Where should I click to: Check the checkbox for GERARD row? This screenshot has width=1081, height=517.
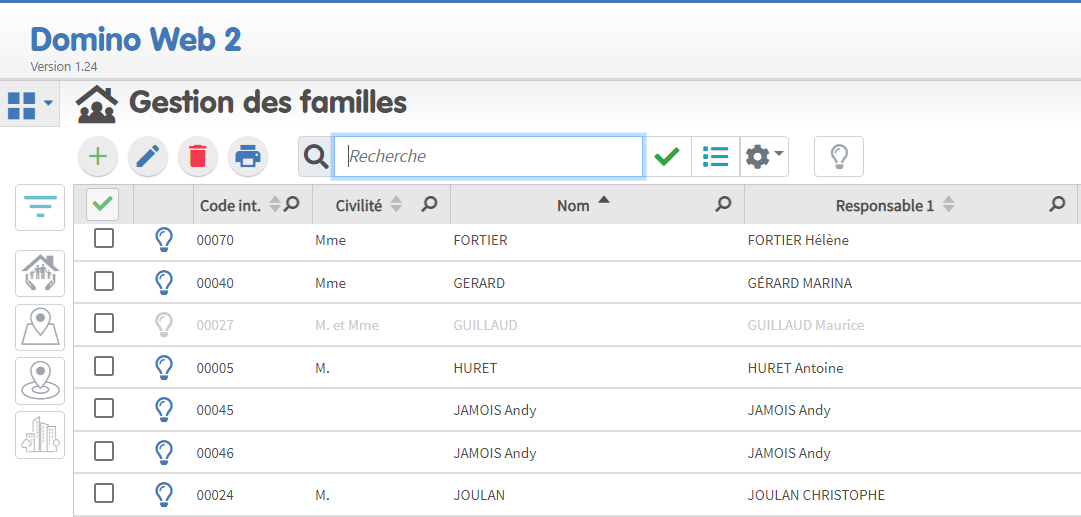(x=104, y=282)
